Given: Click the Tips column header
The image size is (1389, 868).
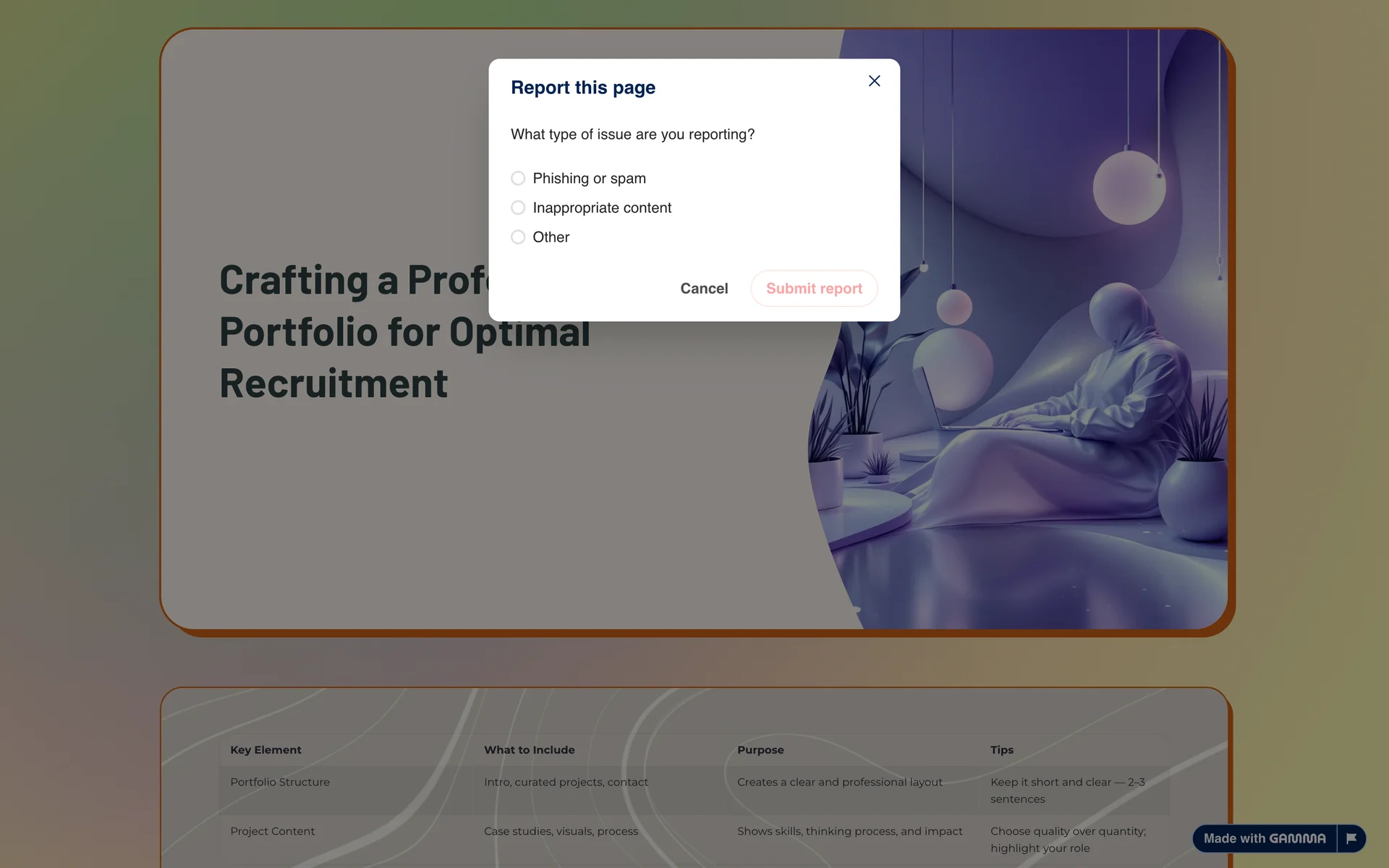Looking at the screenshot, I should [x=1001, y=750].
